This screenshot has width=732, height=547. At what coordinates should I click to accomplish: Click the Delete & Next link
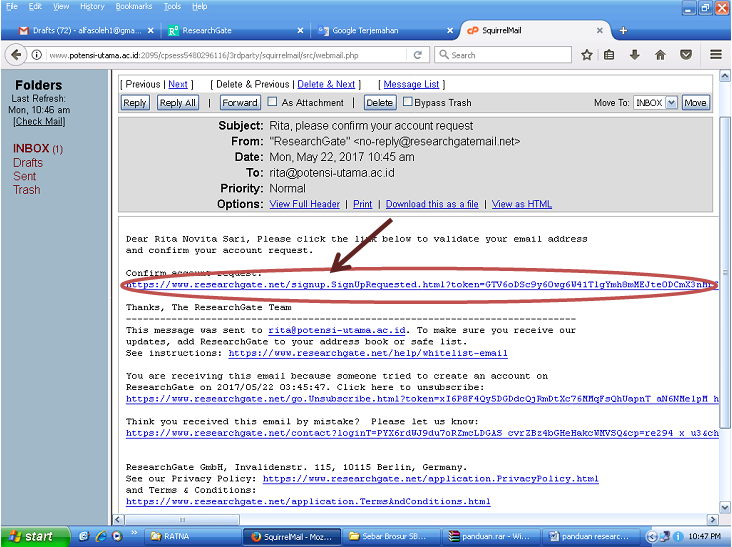point(326,84)
